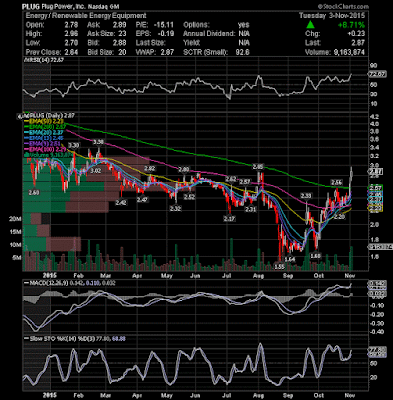This screenshot has width=393, height=400.
Task: Click the Ask price 2.89
Action: pos(120,25)
